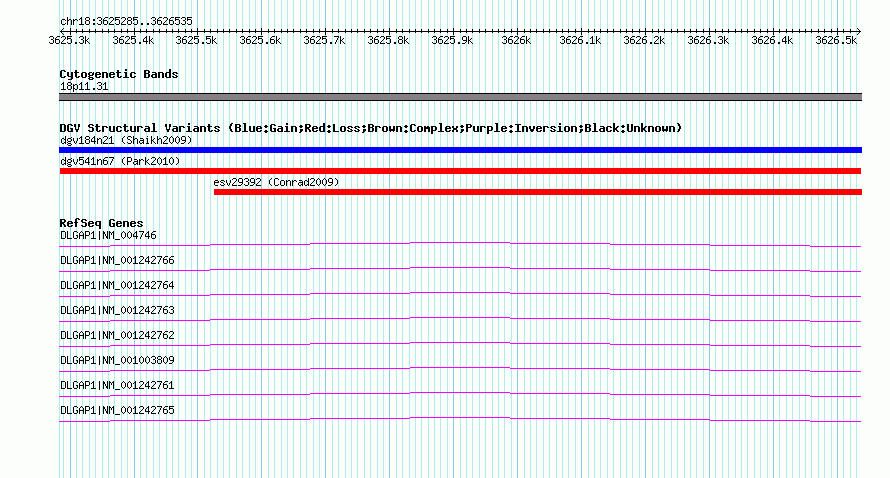
Task: Open DLGAP1|NM_001242765 transcript label
Action: click(x=117, y=410)
